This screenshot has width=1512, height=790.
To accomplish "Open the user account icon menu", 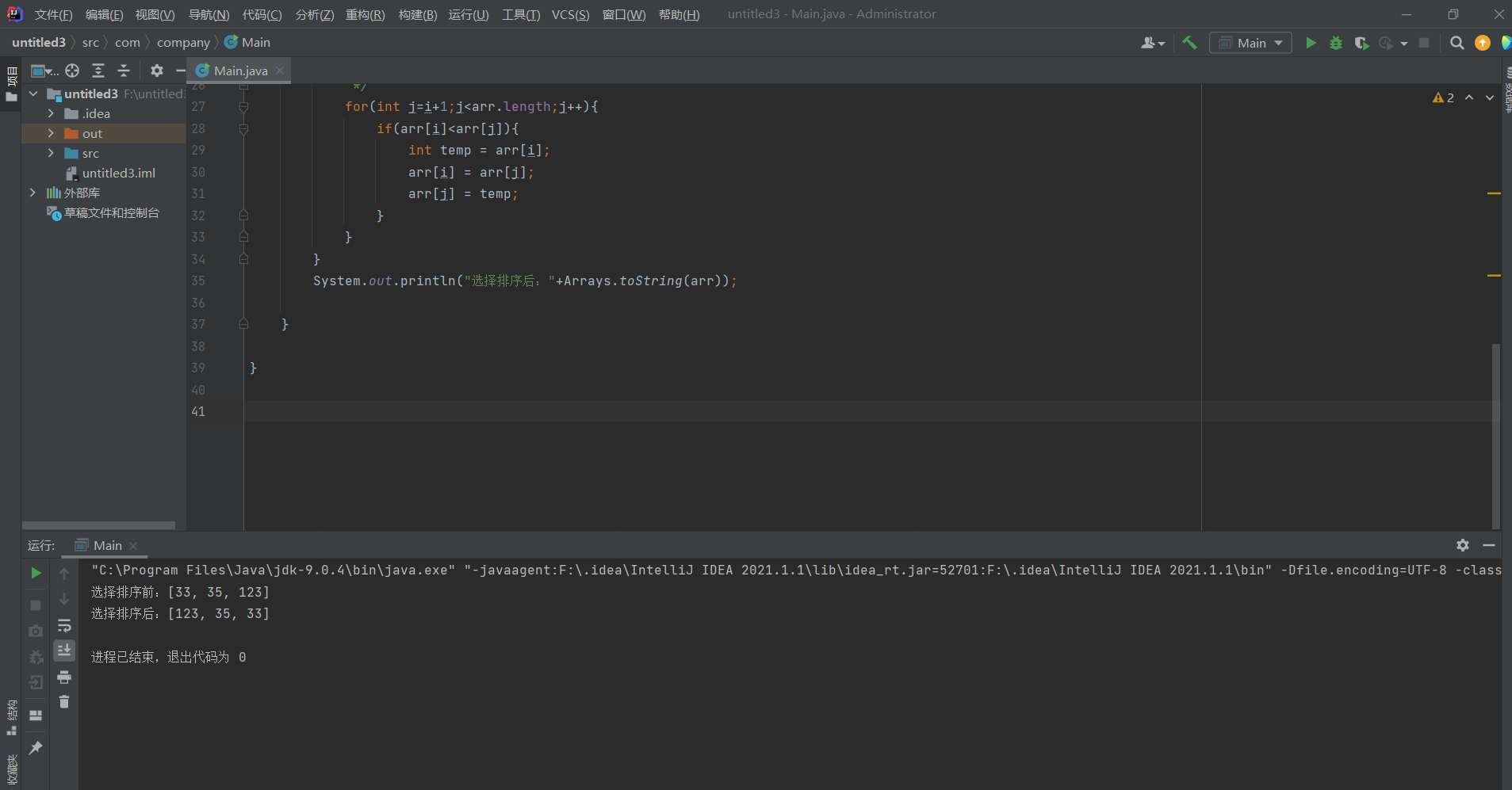I will [x=1152, y=43].
